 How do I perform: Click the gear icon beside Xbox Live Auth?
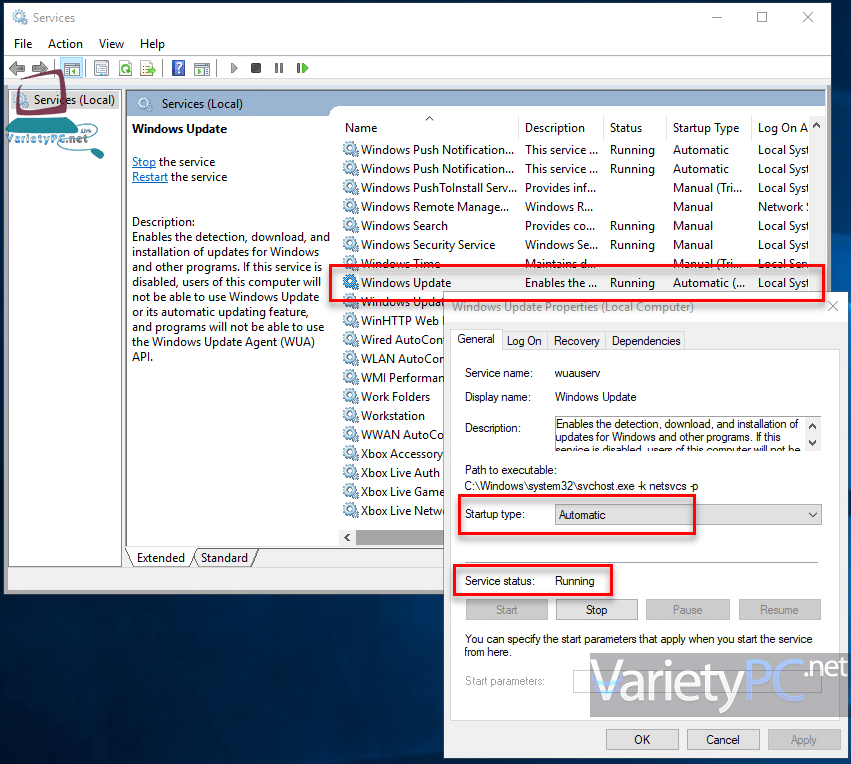[x=351, y=472]
